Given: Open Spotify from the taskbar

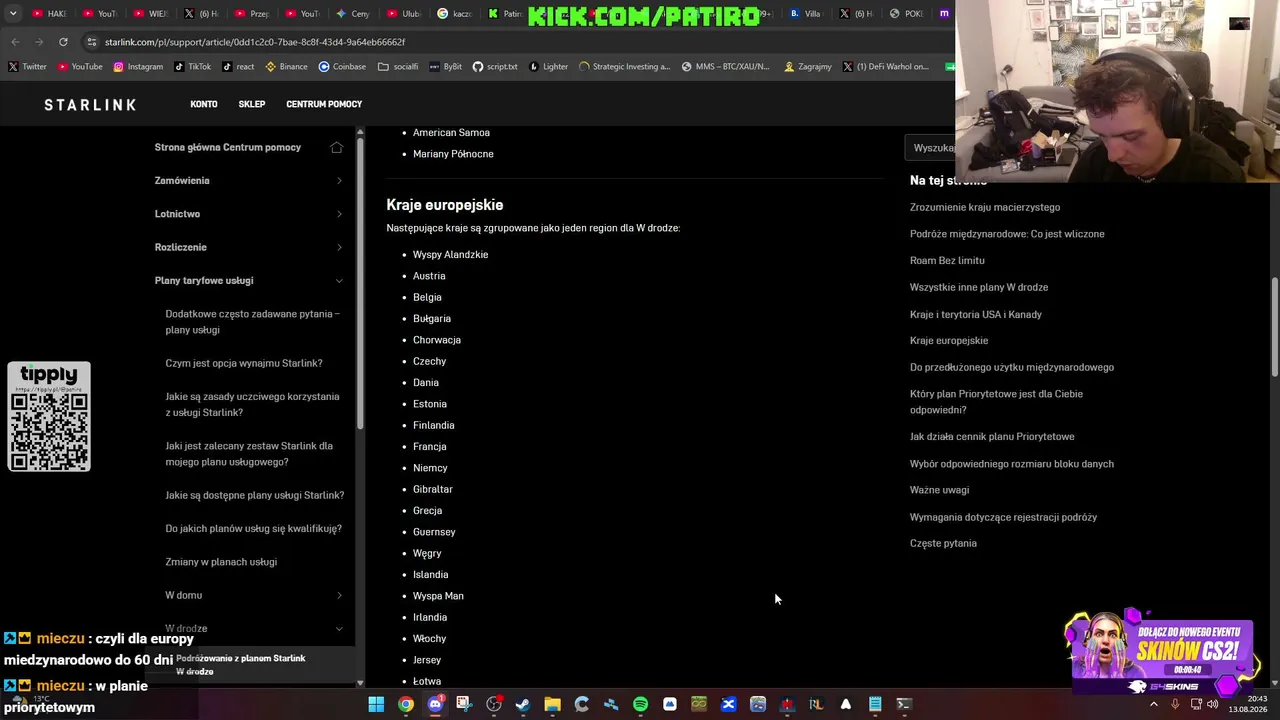Looking at the screenshot, I should coord(640,704).
